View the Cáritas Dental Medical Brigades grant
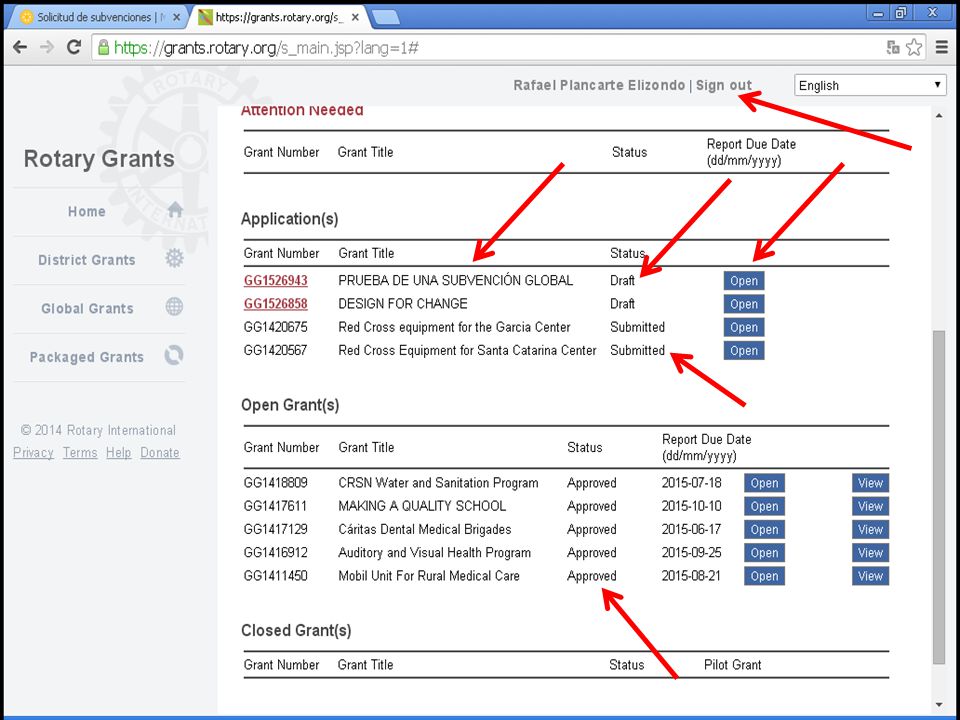Image resolution: width=960 pixels, height=720 pixels. (x=870, y=529)
